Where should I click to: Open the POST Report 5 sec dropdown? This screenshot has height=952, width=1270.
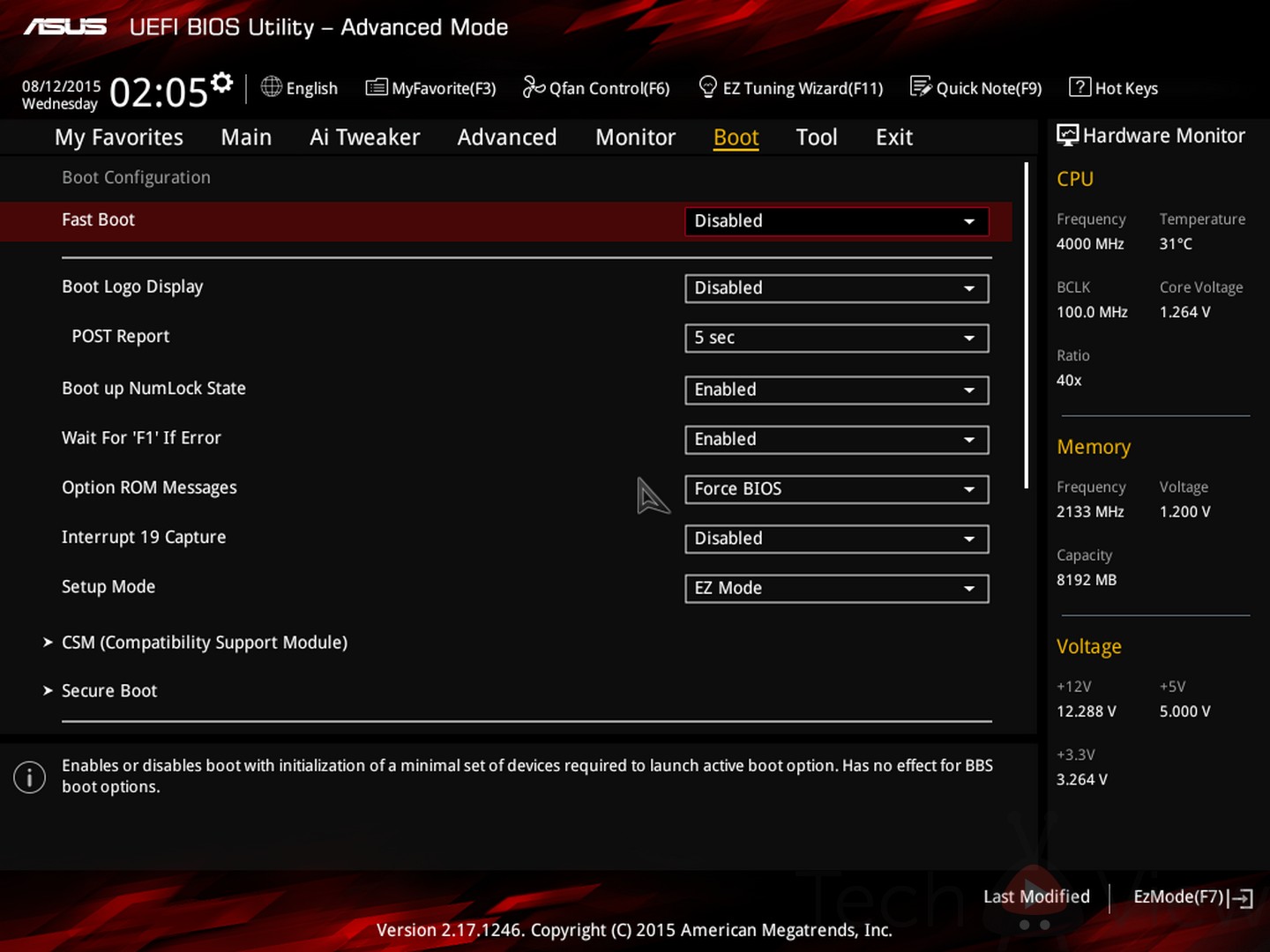pos(836,338)
